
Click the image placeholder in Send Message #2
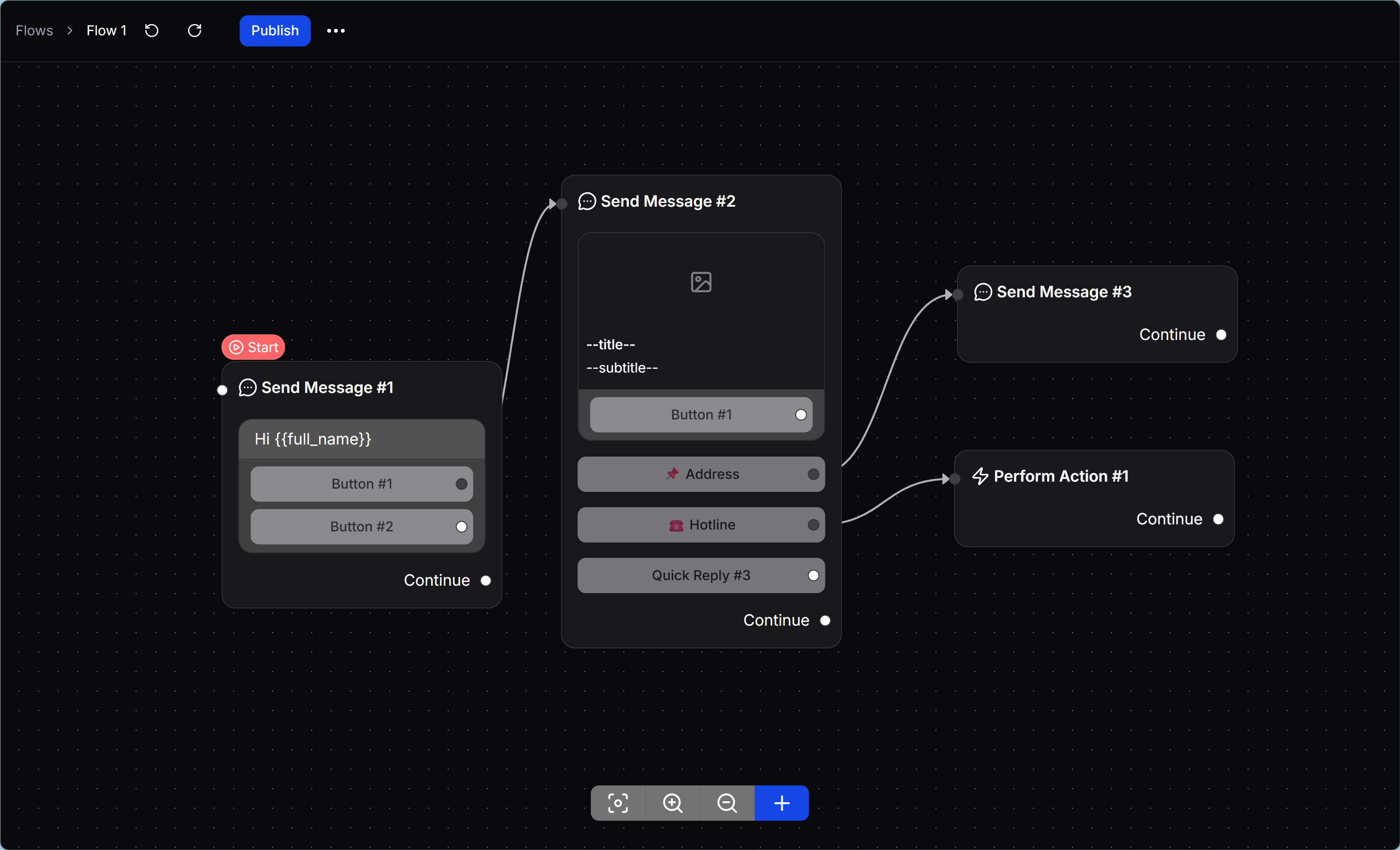[700, 281]
